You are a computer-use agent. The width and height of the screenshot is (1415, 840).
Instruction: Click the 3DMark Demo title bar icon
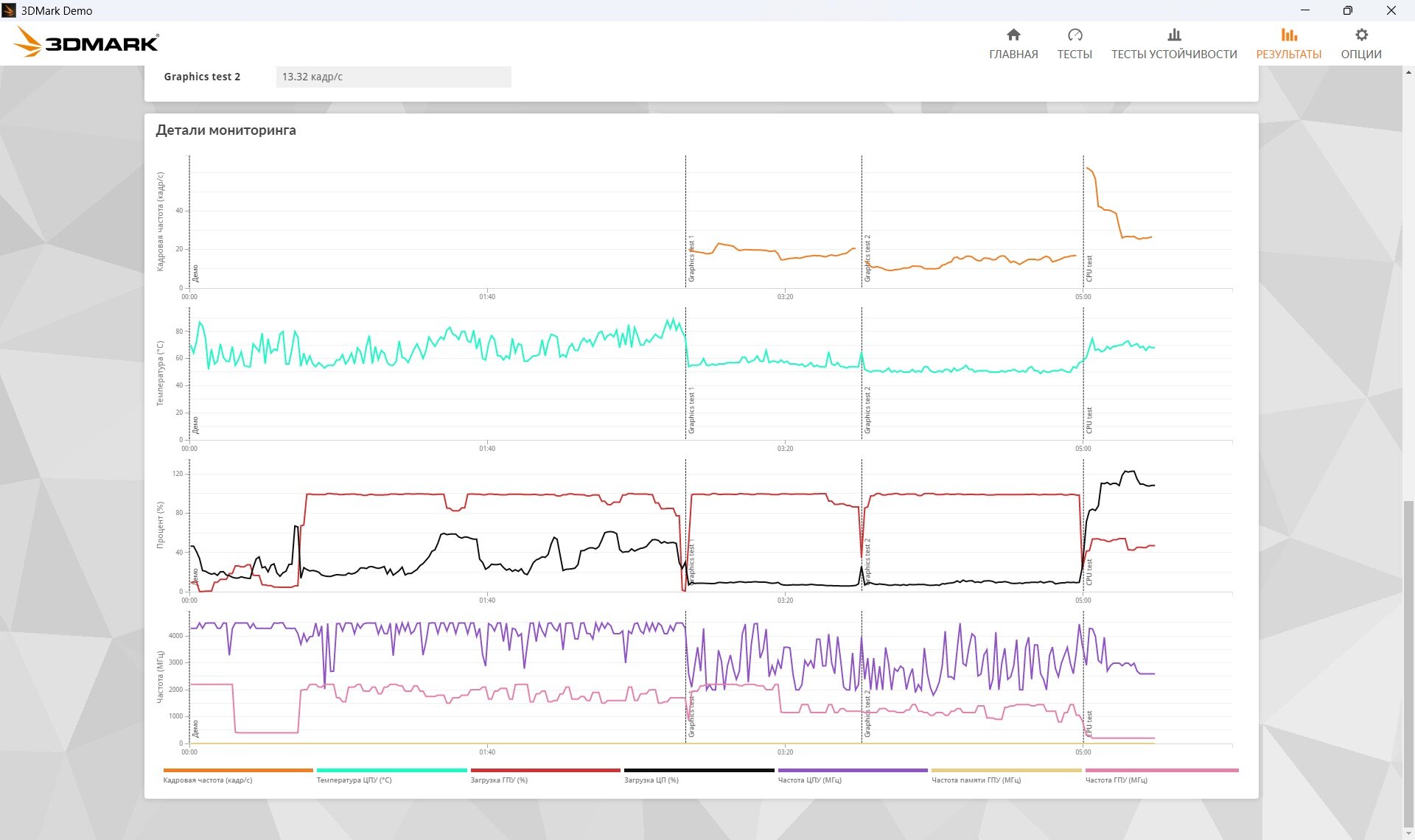click(9, 10)
